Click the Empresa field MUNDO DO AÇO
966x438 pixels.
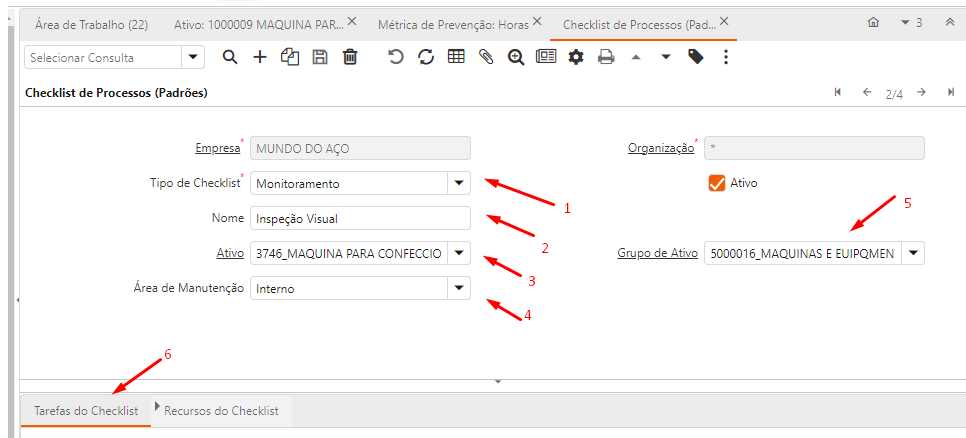360,148
